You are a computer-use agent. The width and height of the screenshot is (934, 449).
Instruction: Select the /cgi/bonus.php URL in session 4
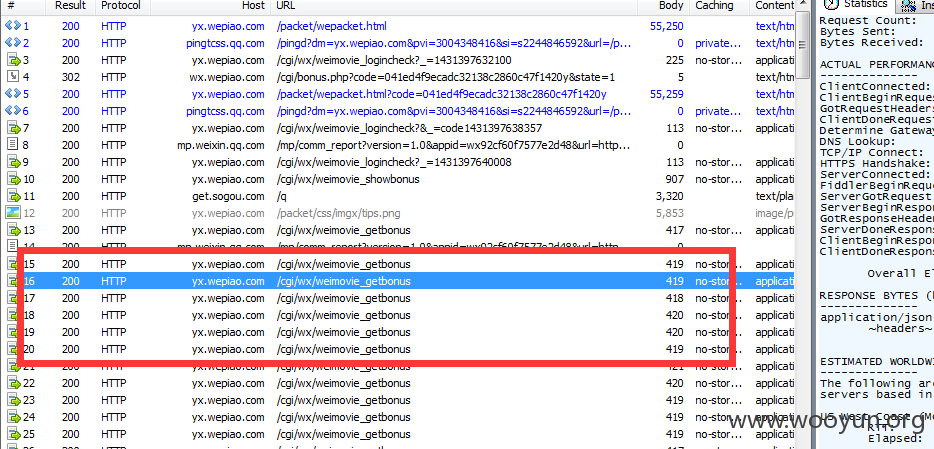(446, 77)
